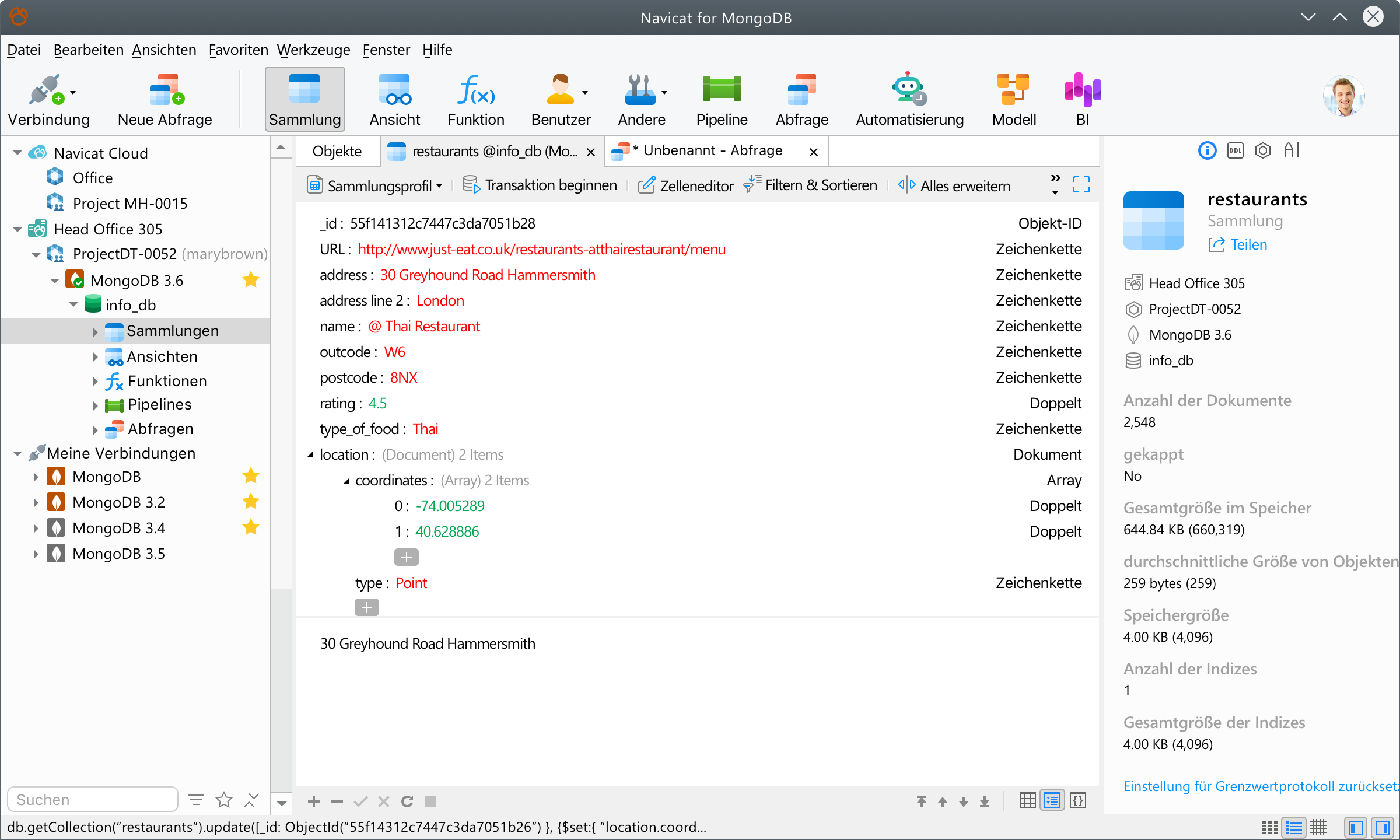Expand the Sammlungen tree node

tap(95, 332)
